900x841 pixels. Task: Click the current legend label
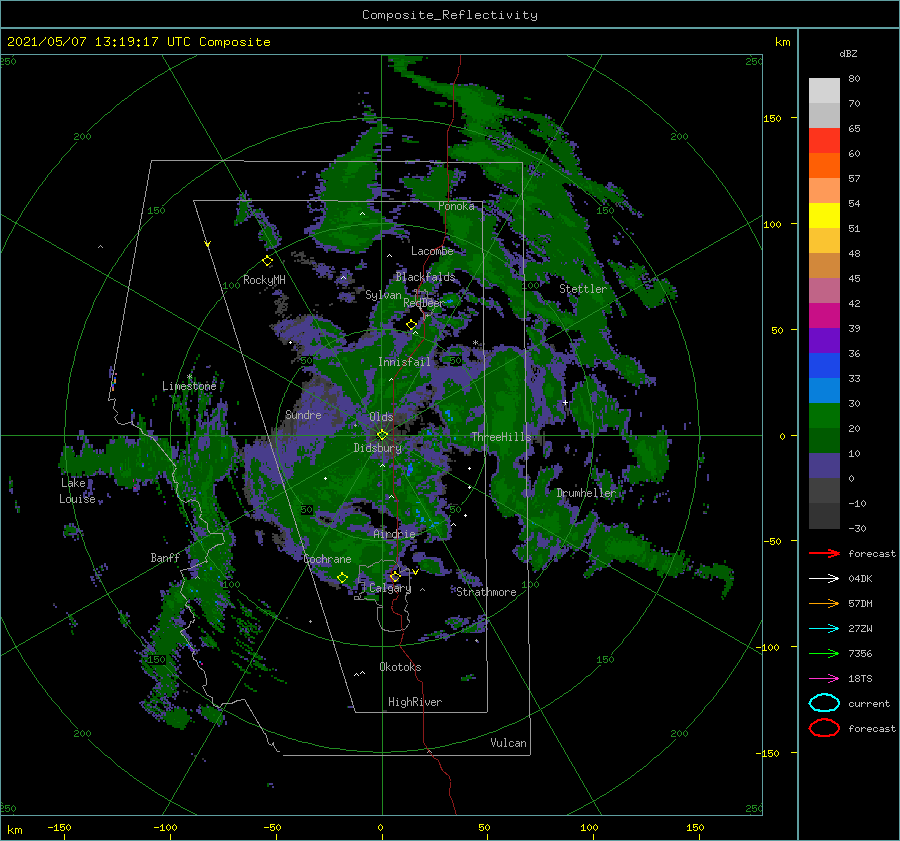[869, 703]
